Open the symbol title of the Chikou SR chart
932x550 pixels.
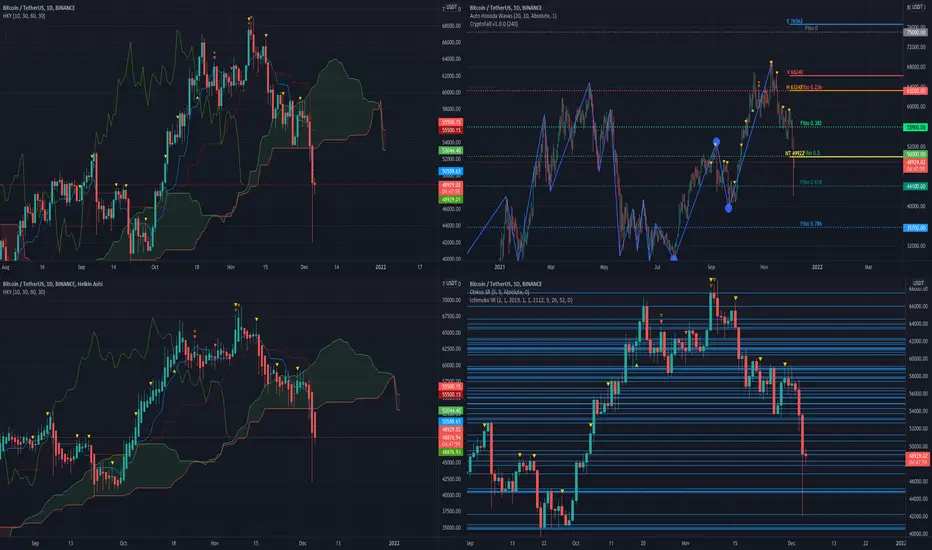click(506, 284)
